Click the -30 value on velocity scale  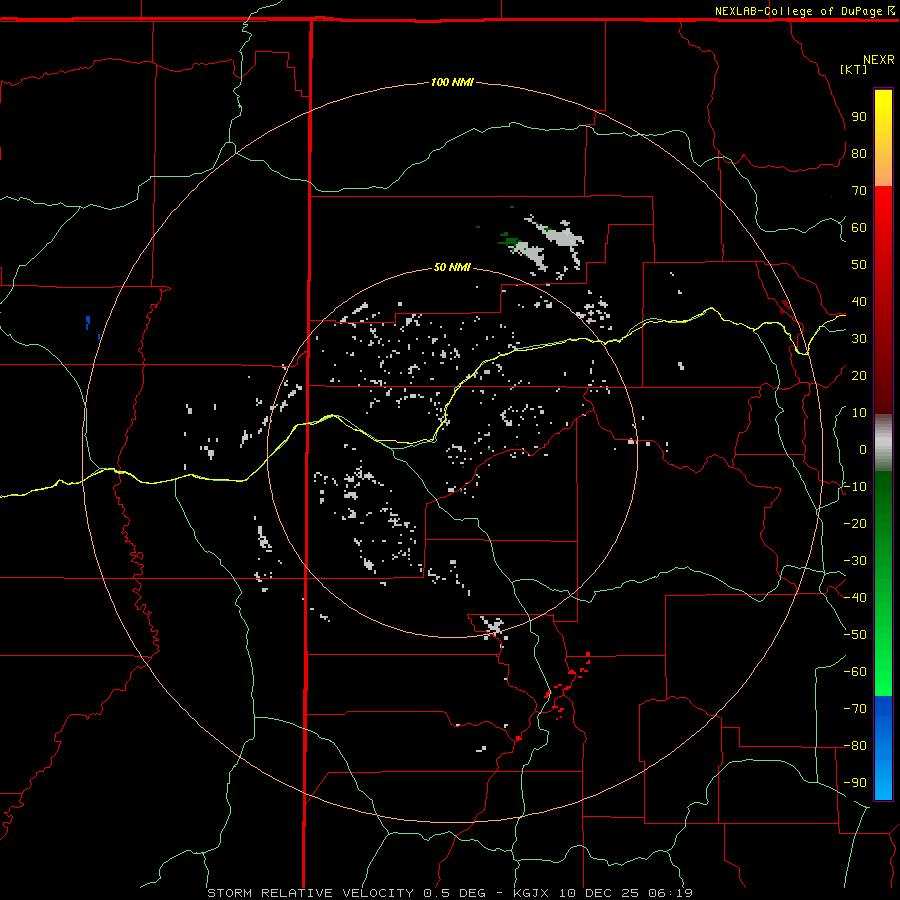point(855,561)
